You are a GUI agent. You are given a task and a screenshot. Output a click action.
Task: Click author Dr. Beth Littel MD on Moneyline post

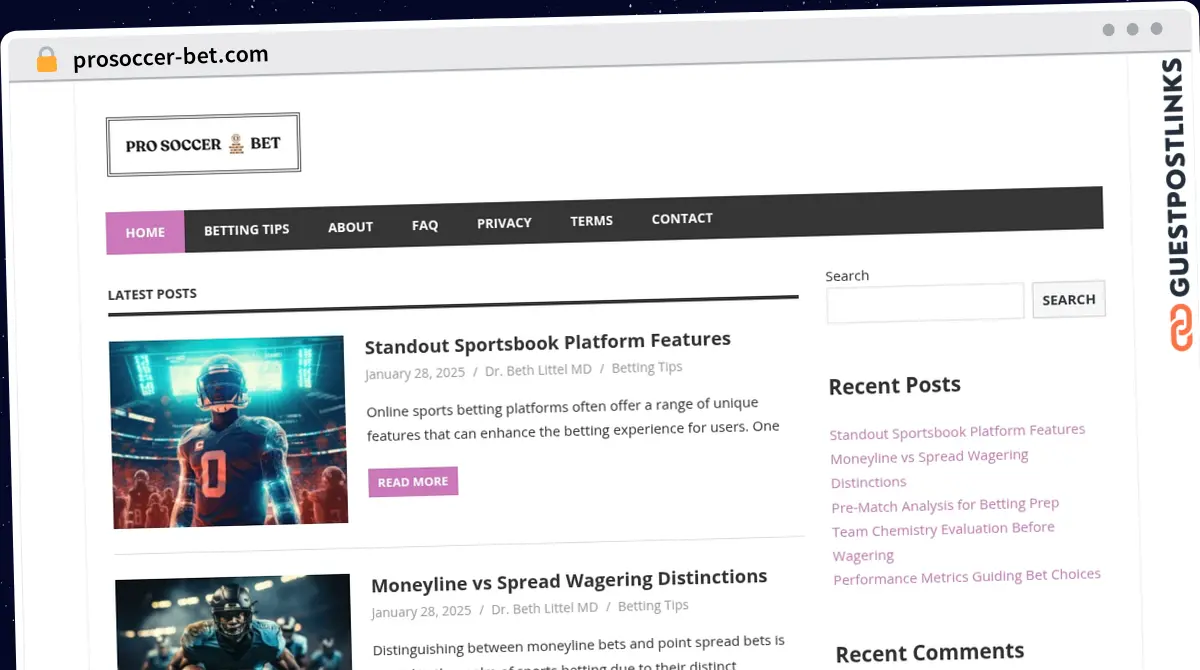[545, 608]
